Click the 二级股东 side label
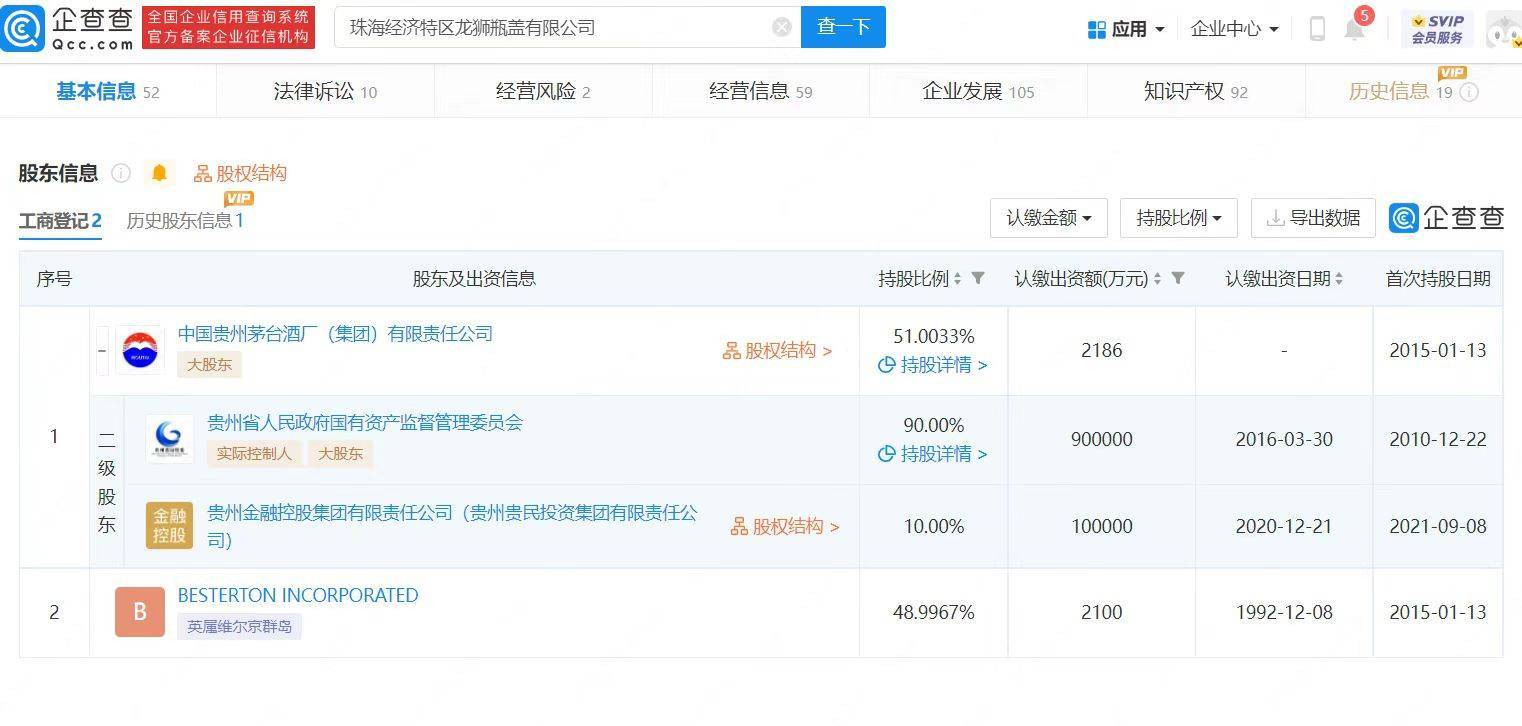 [107, 481]
